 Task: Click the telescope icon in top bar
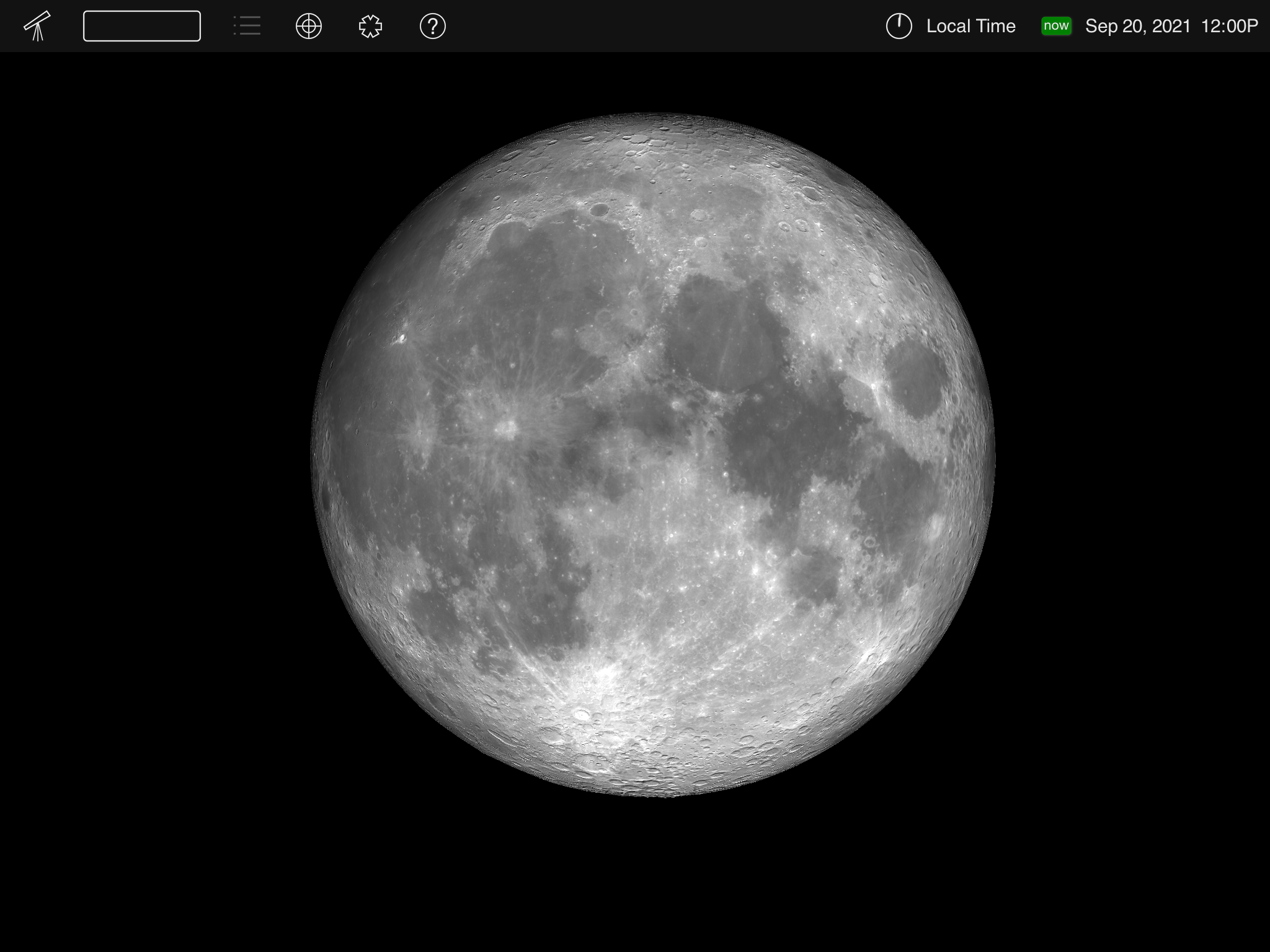point(37,26)
